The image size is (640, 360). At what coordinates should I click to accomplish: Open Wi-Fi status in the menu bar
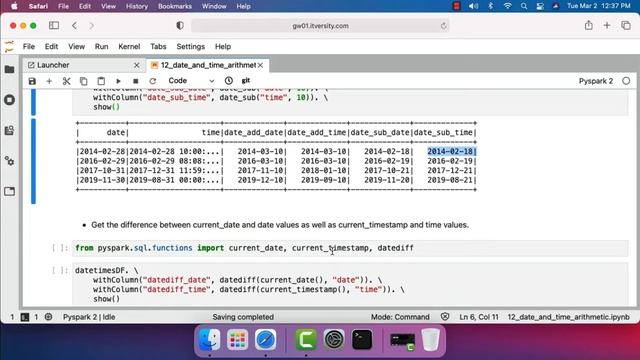tap(507, 6)
